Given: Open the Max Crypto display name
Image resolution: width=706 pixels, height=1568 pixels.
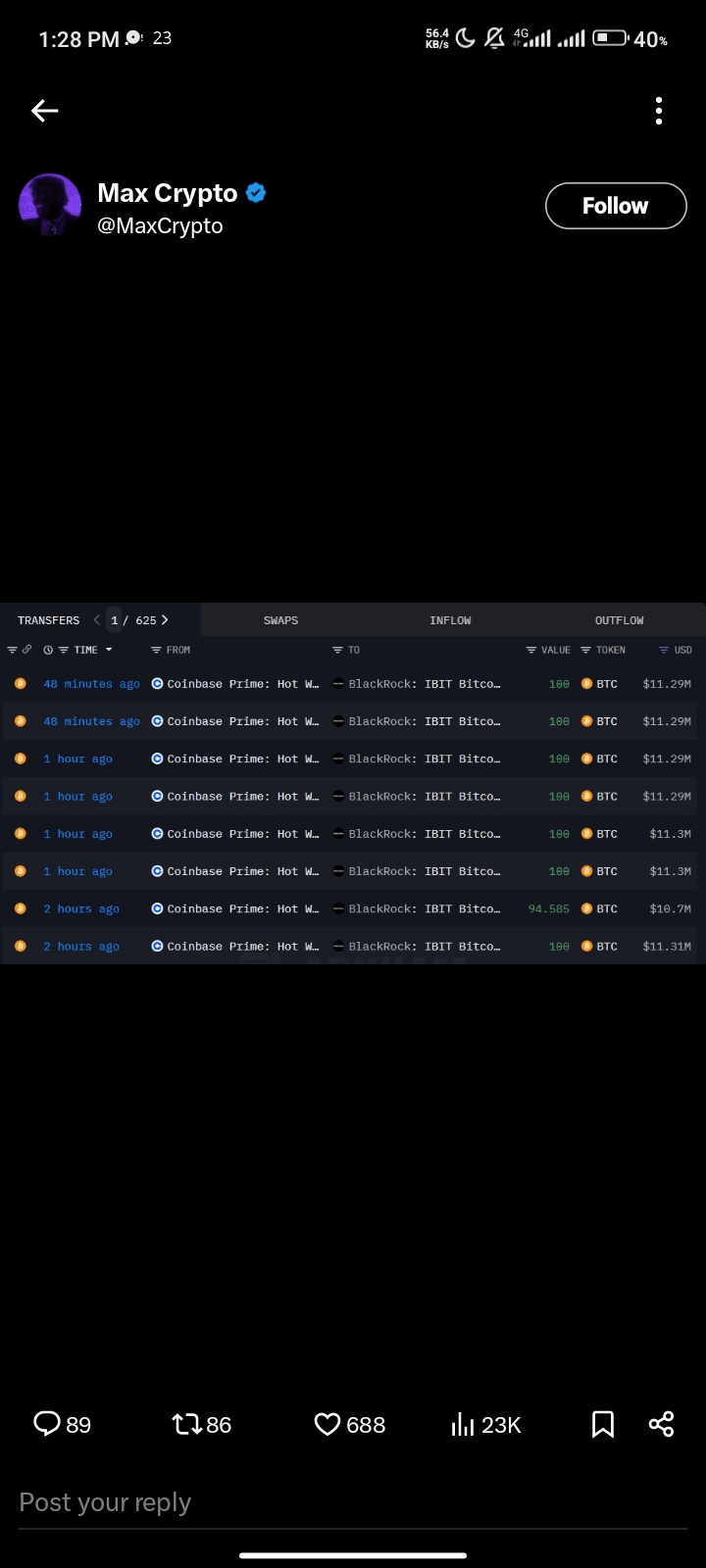Looking at the screenshot, I should pos(168,193).
